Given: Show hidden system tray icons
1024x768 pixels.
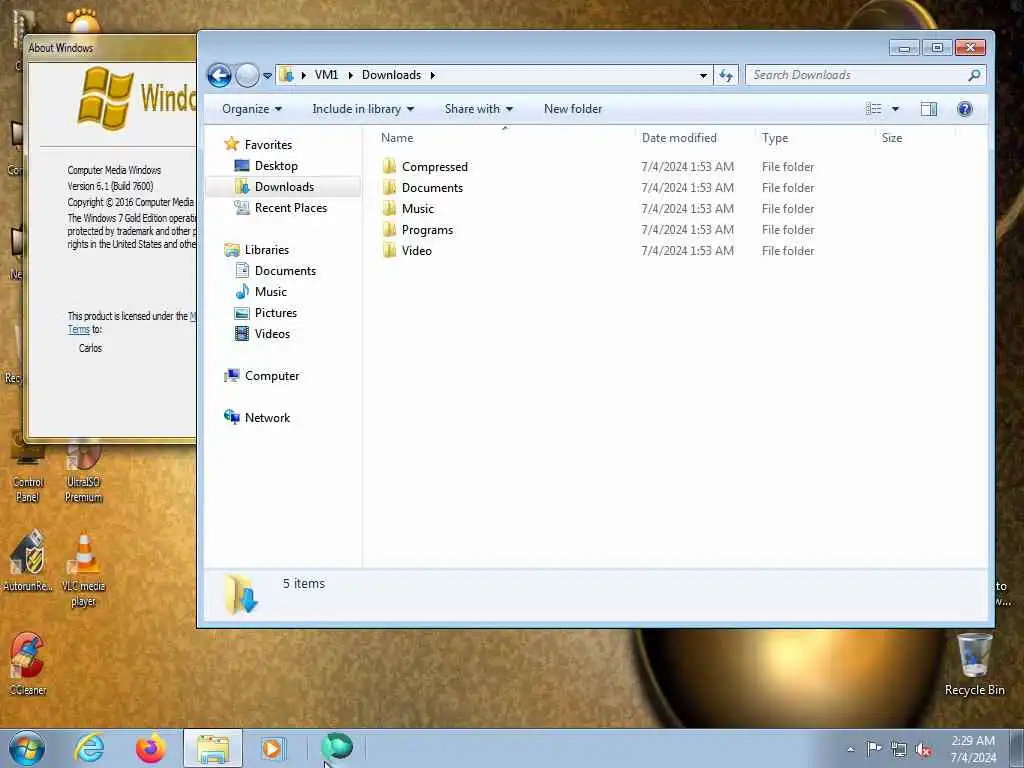Looking at the screenshot, I should 850,750.
